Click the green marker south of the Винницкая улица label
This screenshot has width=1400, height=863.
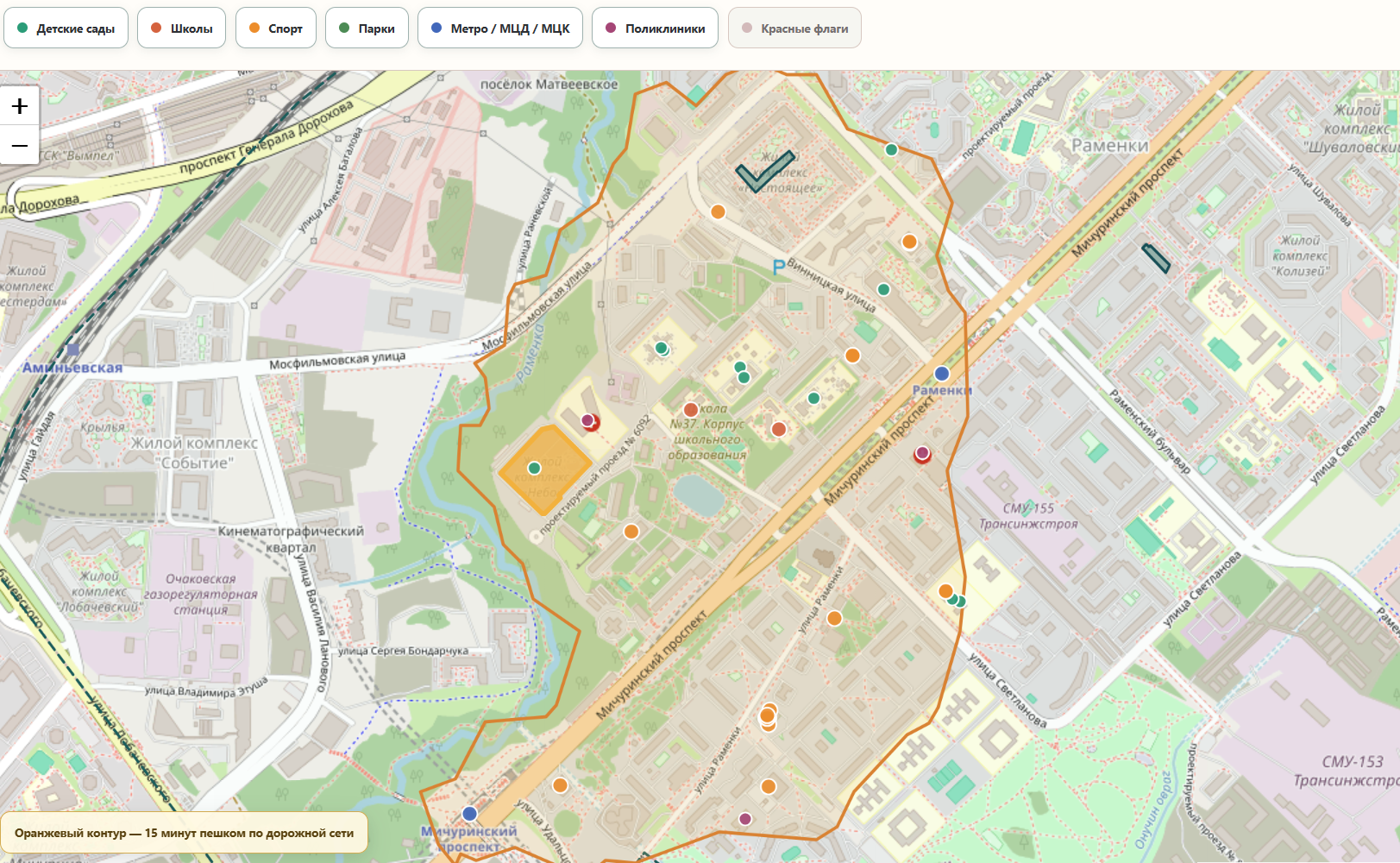click(x=883, y=290)
